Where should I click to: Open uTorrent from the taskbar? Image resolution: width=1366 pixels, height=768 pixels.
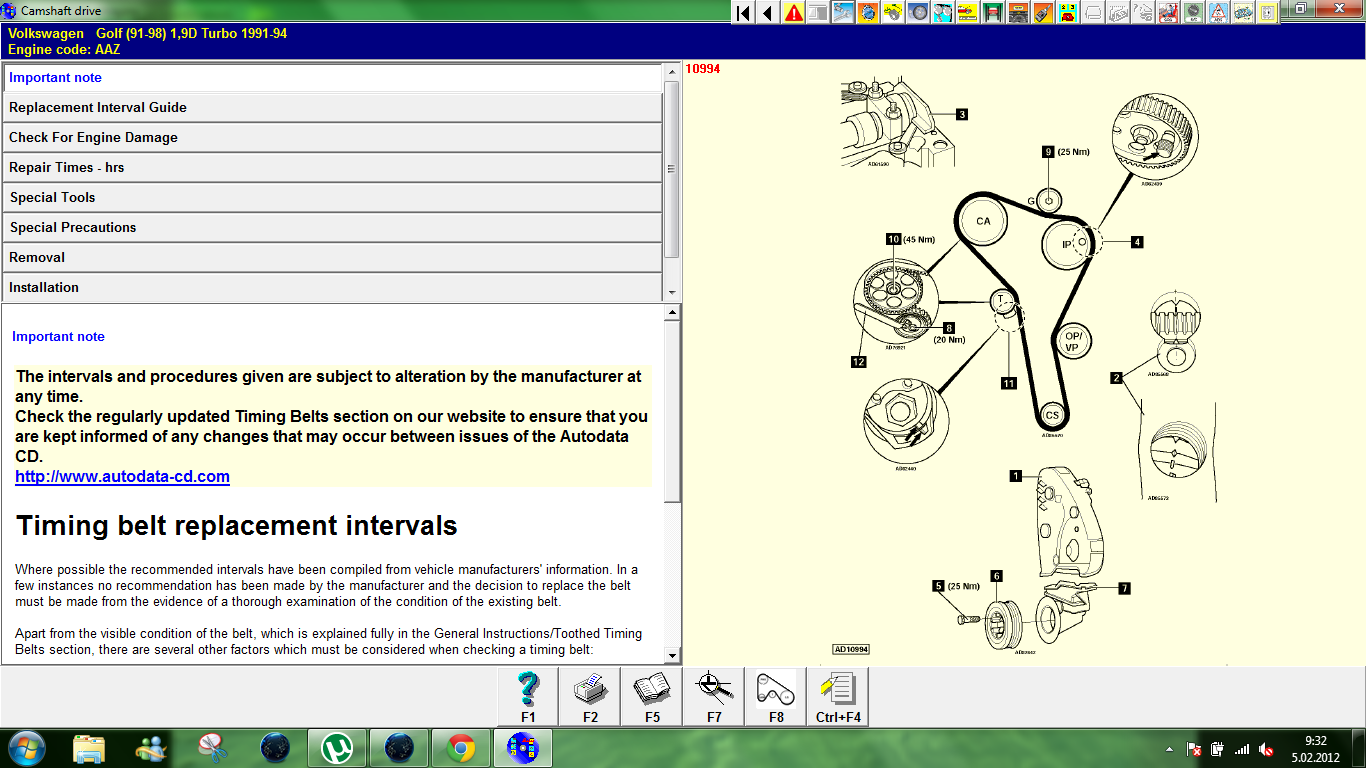point(337,747)
